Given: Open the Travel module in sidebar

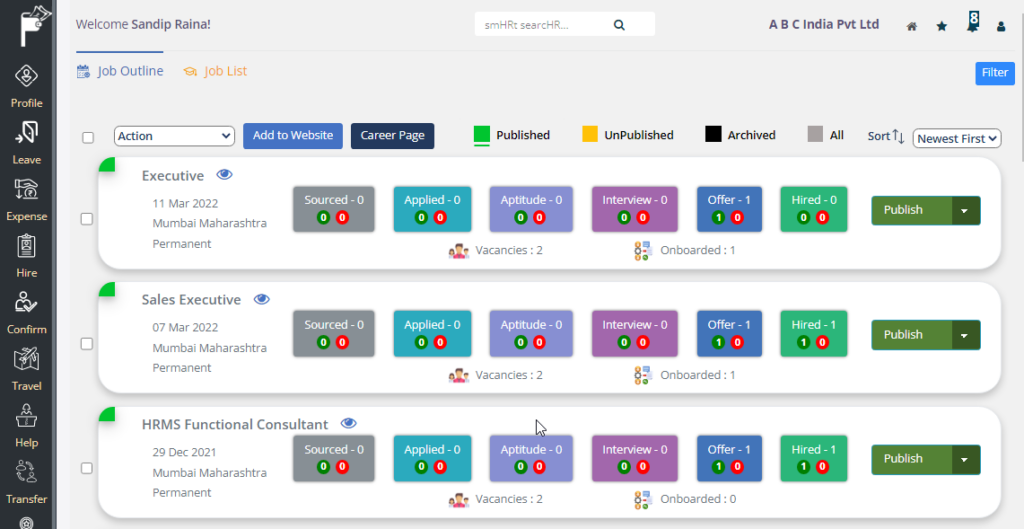Looking at the screenshot, I should (26, 369).
